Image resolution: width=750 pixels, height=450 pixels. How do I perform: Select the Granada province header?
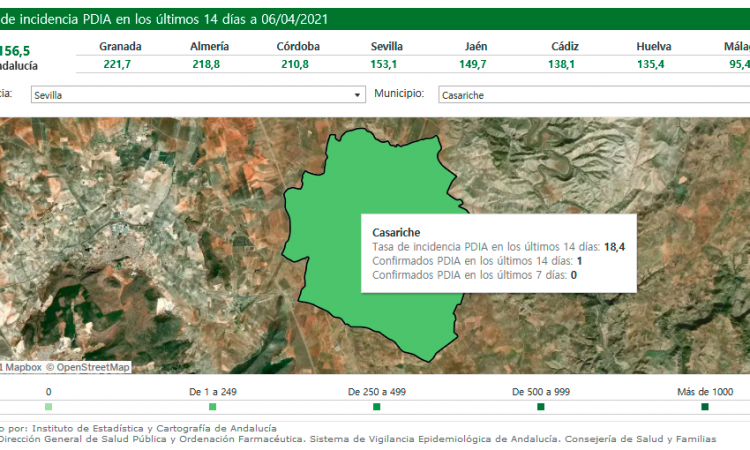tap(120, 47)
